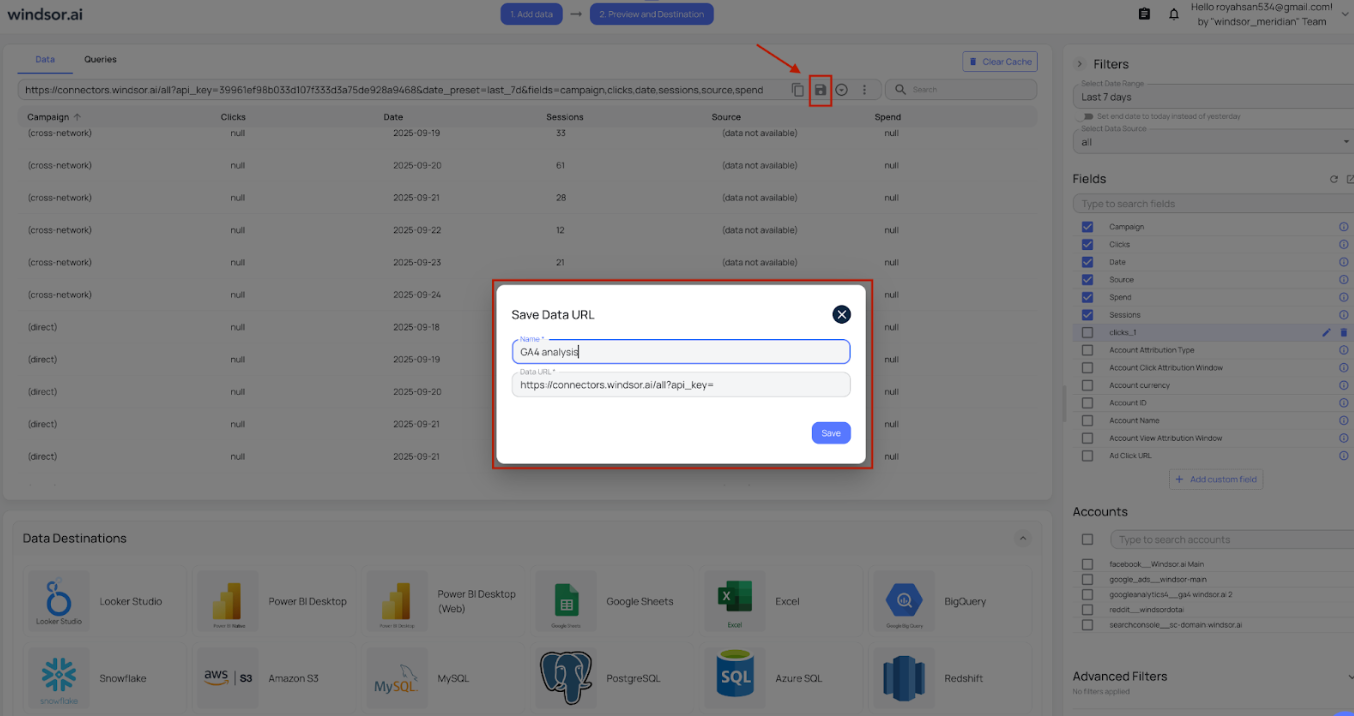Save the data URL in the dialog
1354x716 pixels.
tap(830, 432)
